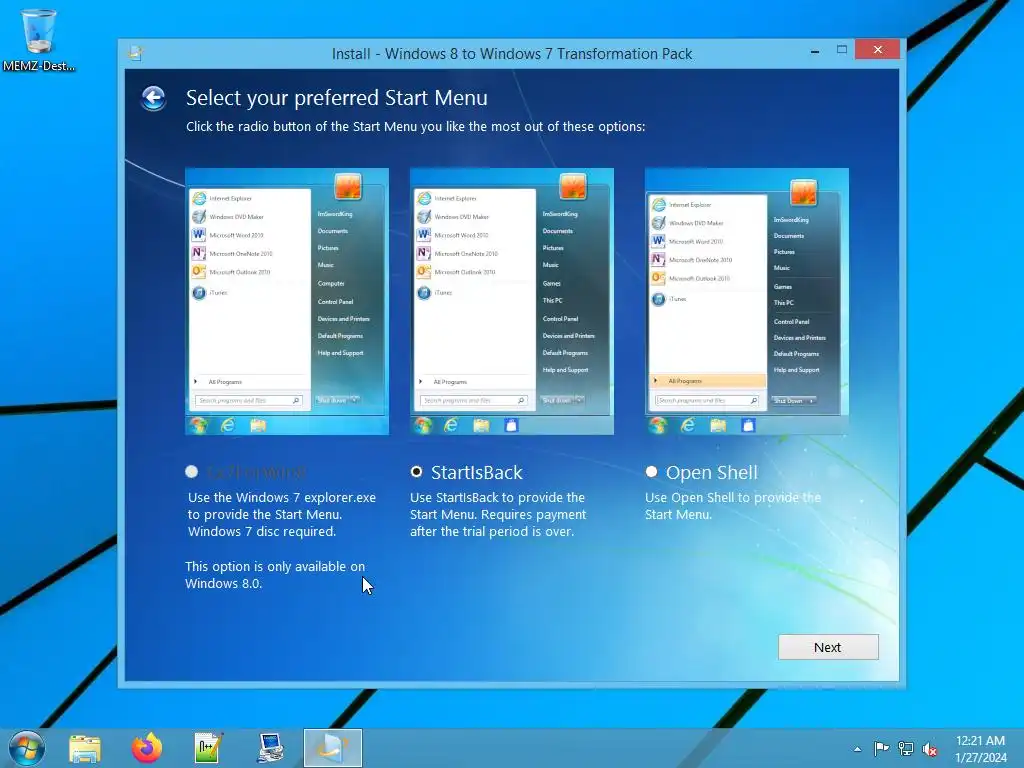Click the installer title bar icon

pyautogui.click(x=136, y=53)
